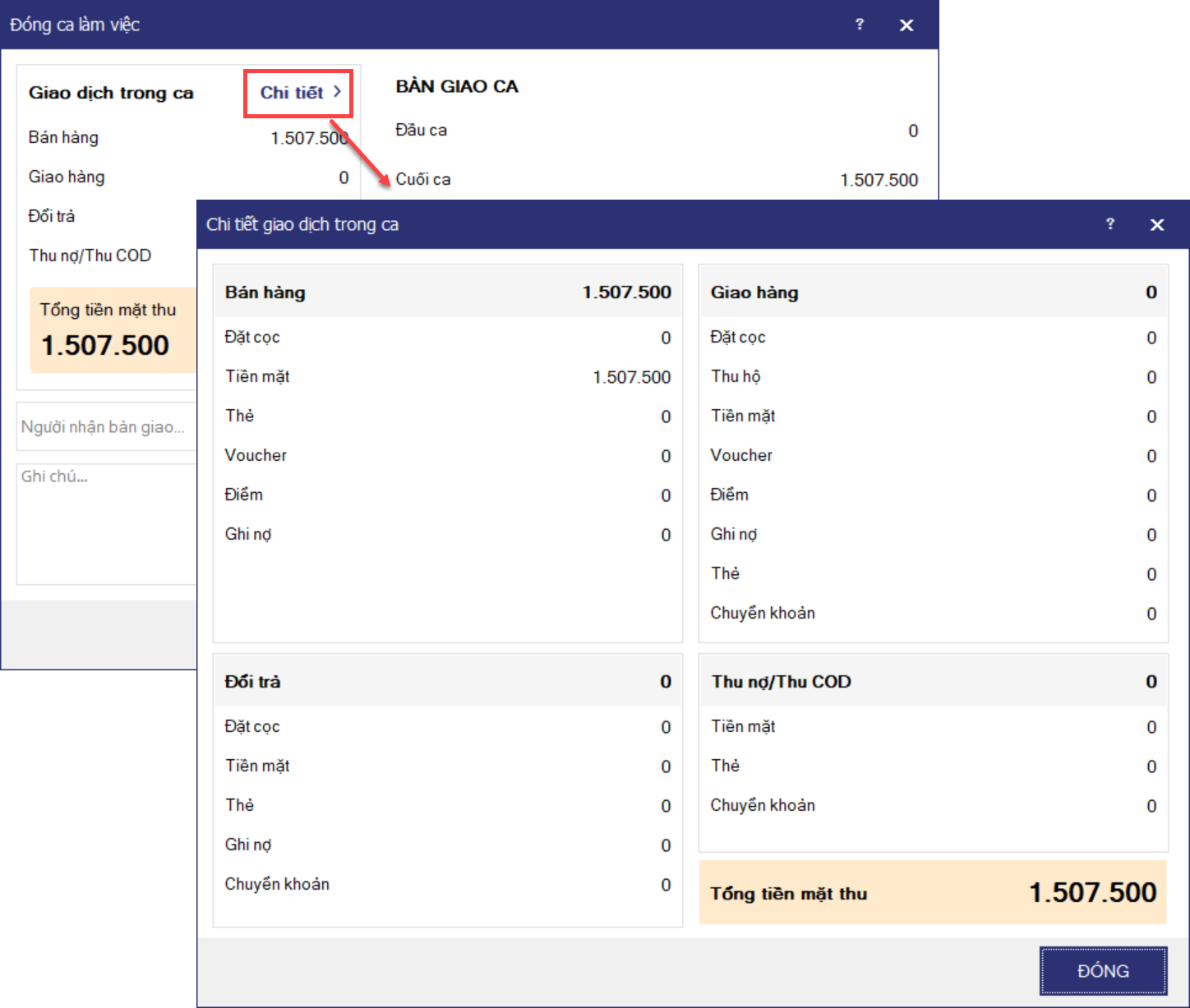Click Điểm row under Bán hàng section
Image resolution: width=1190 pixels, height=1008 pixels.
(448, 495)
